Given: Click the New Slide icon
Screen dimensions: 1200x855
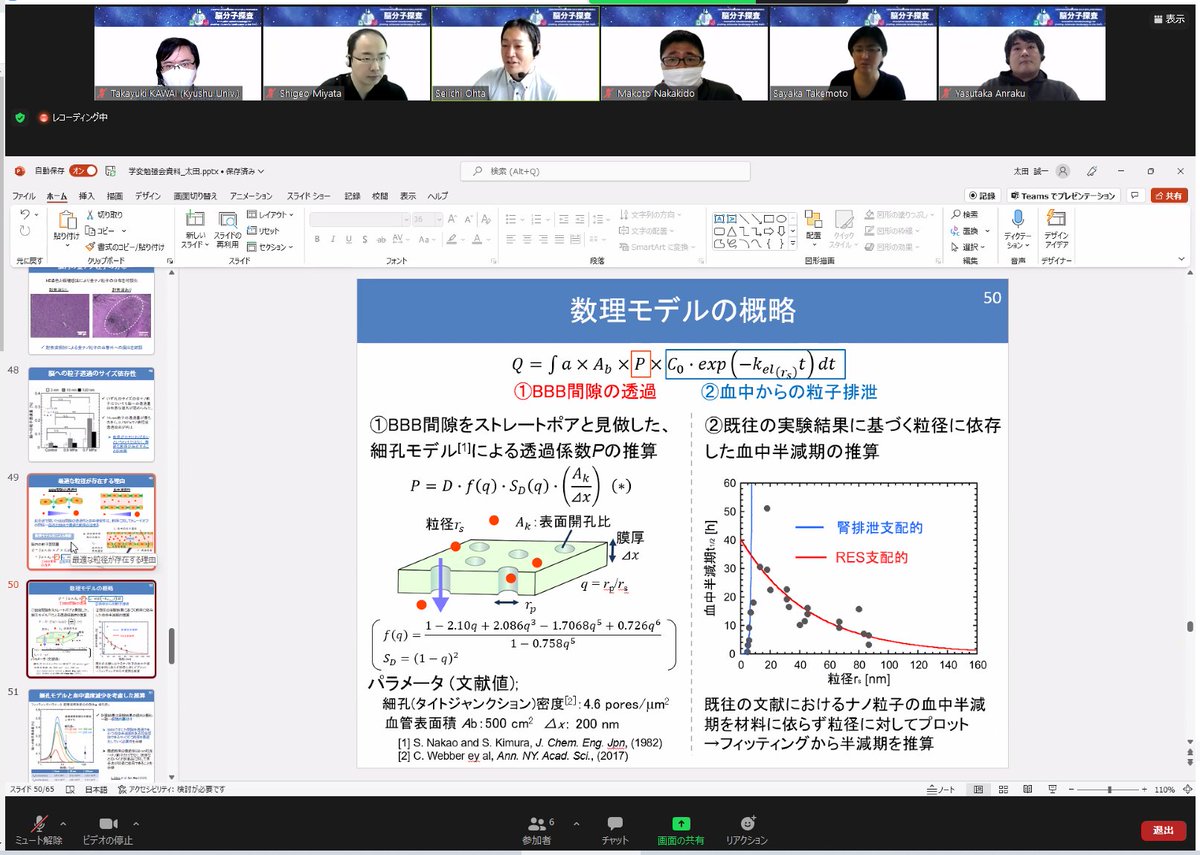Looking at the screenshot, I should 194,218.
